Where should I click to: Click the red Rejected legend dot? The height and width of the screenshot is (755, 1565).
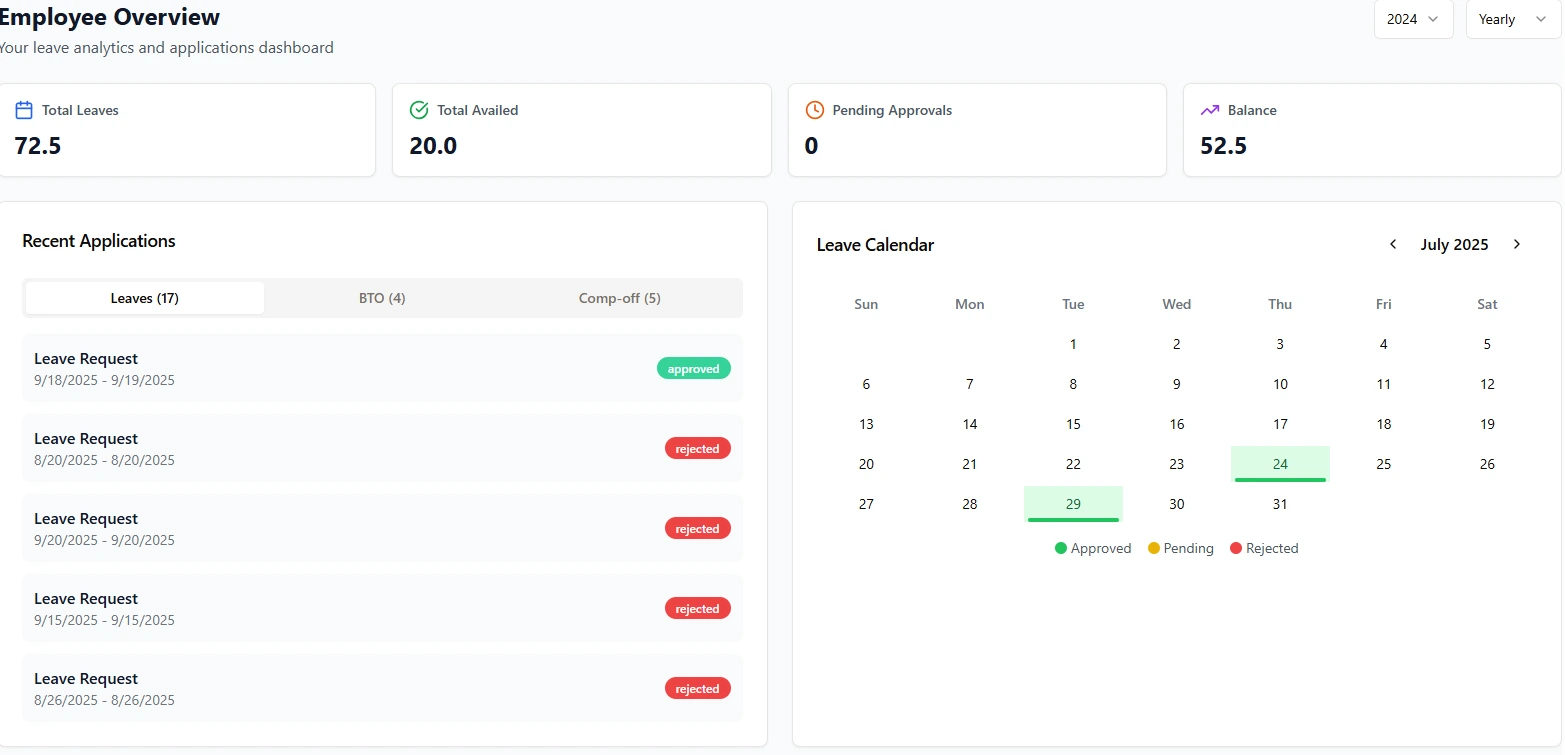1236,548
